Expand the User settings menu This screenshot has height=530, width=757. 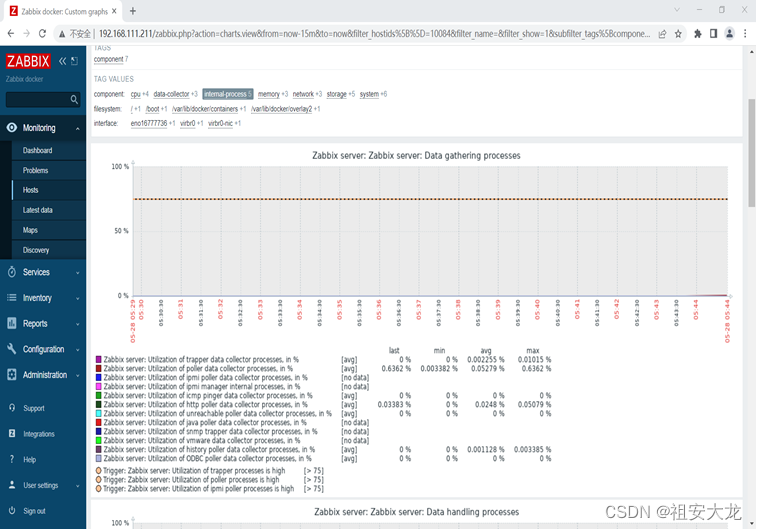(77, 485)
